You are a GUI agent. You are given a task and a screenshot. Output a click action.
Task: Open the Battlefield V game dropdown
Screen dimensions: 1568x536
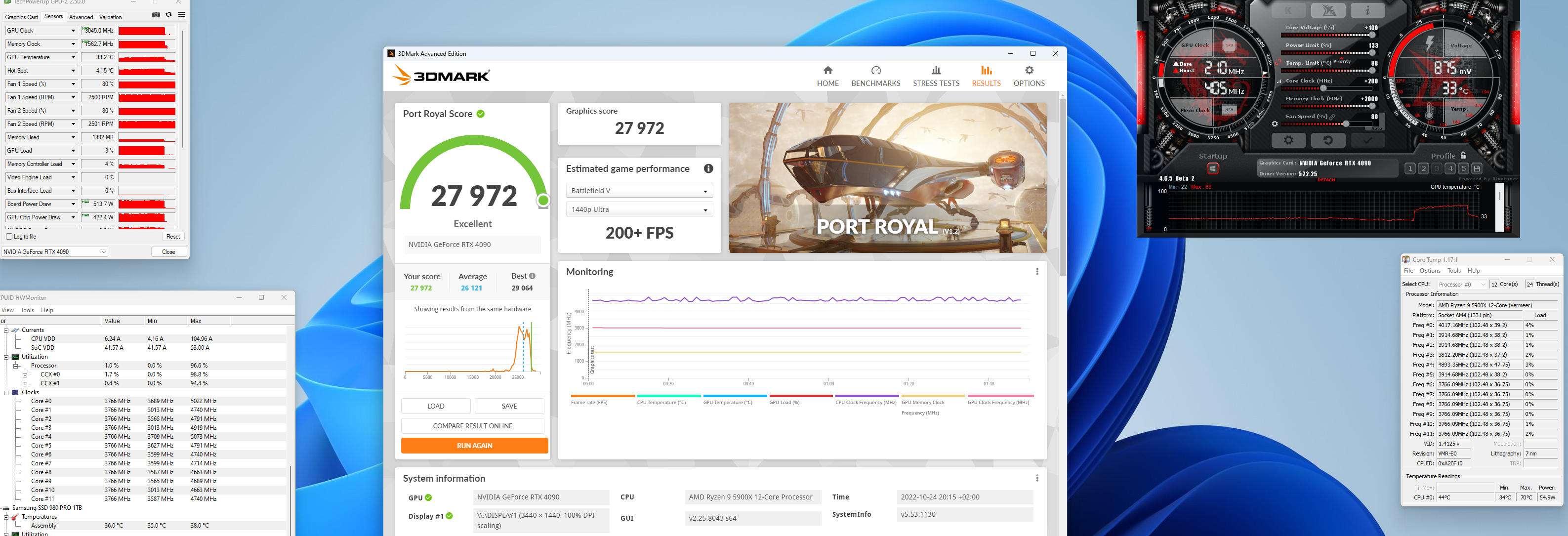(639, 190)
